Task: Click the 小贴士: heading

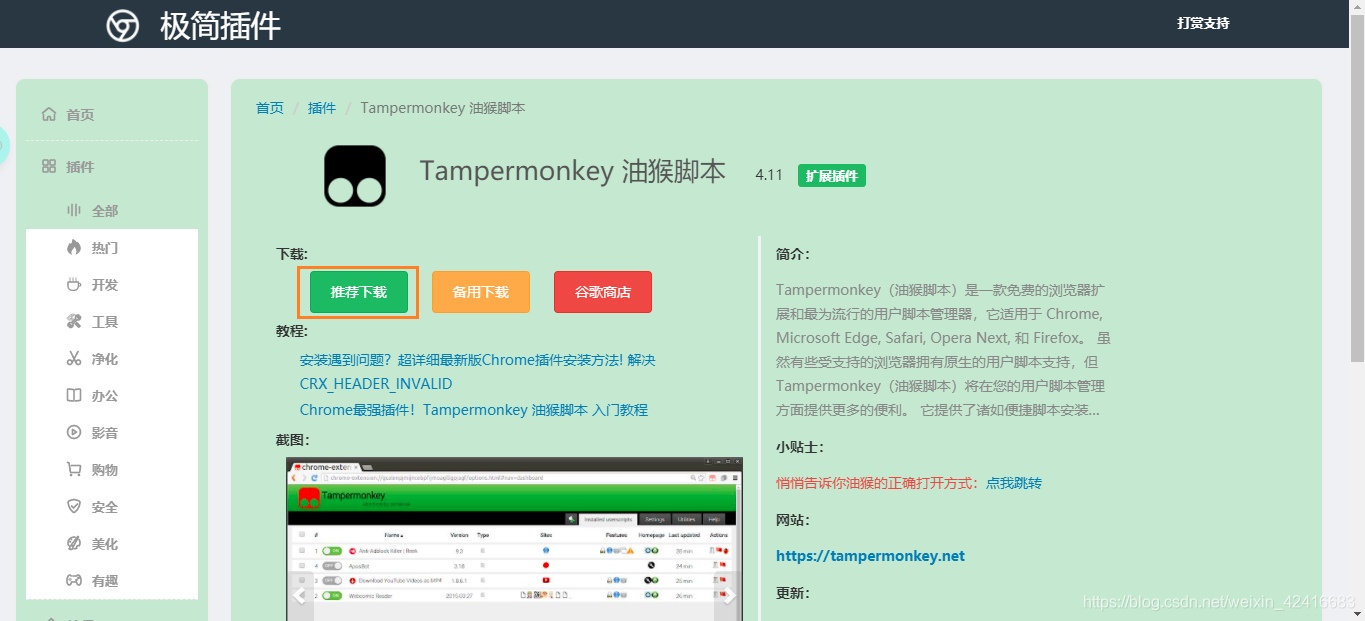Action: coord(800,447)
